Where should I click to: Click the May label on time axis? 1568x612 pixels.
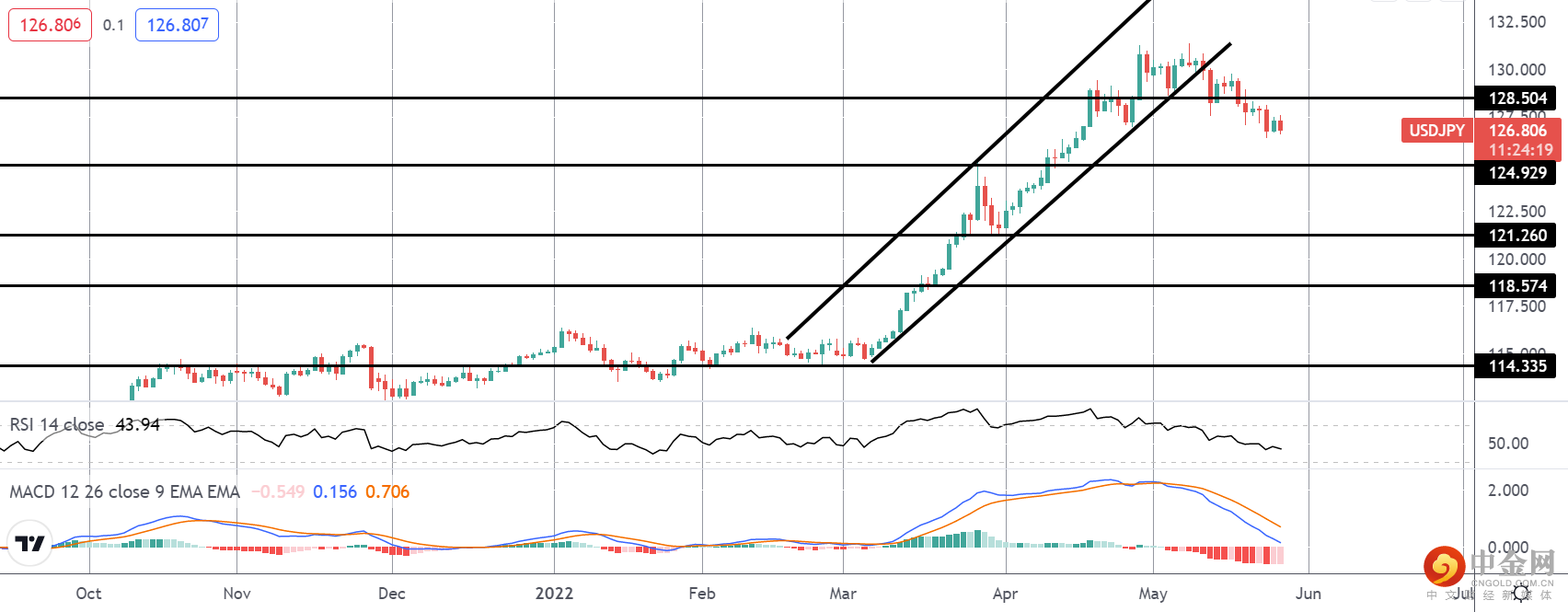tap(1153, 593)
